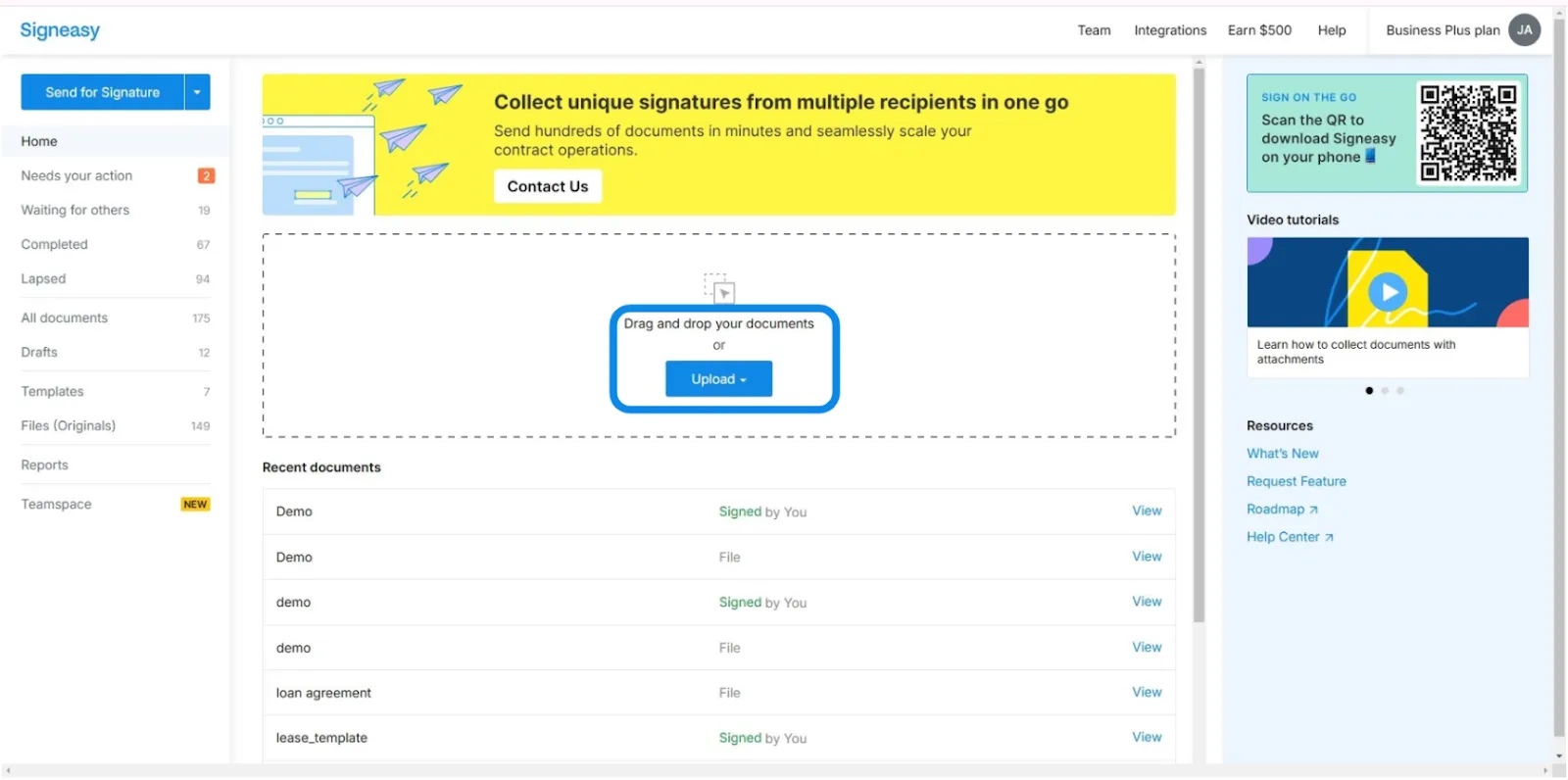Expand the Send for Signature dropdown arrow

(197, 92)
